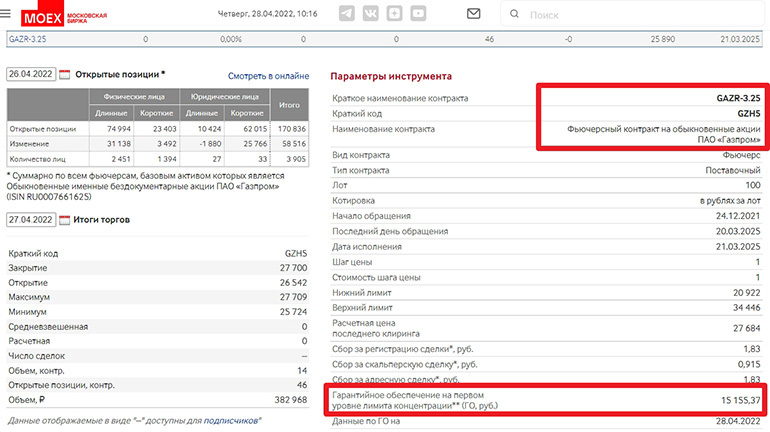Click the Юридические лица column header
Screen dimensions: 770x432
(224, 97)
